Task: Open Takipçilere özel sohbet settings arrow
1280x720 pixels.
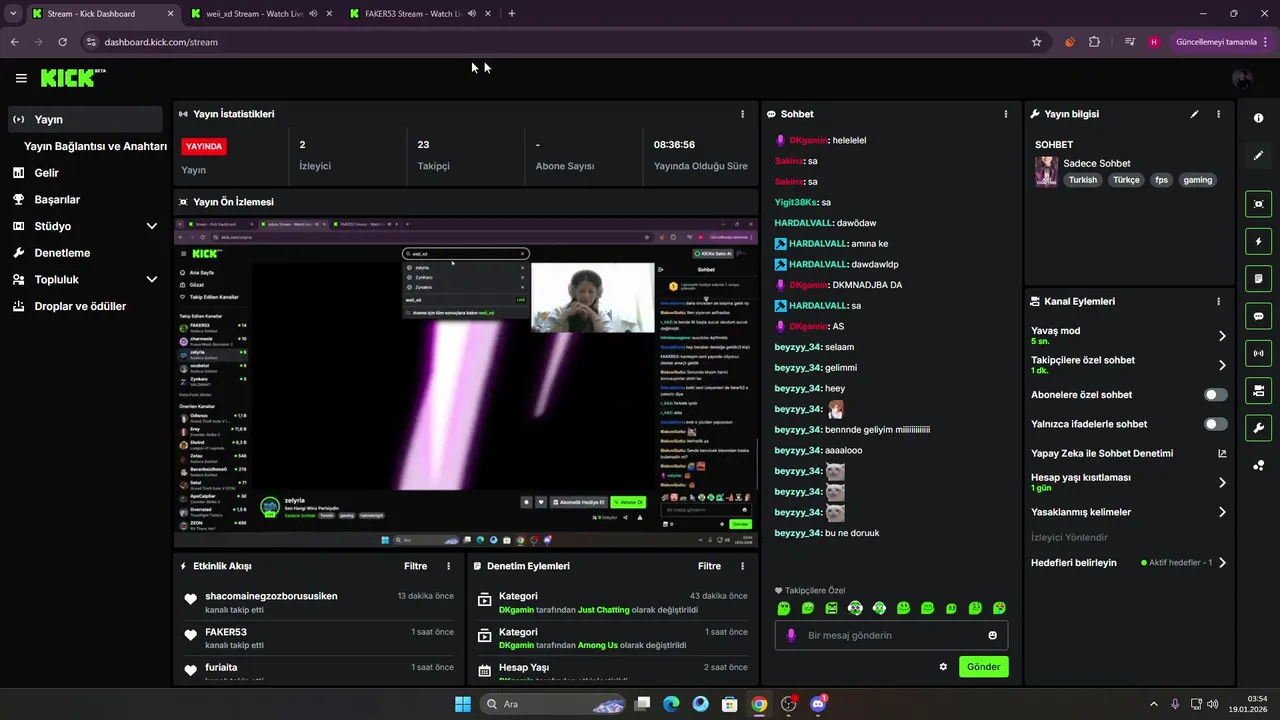Action: [1222, 365]
